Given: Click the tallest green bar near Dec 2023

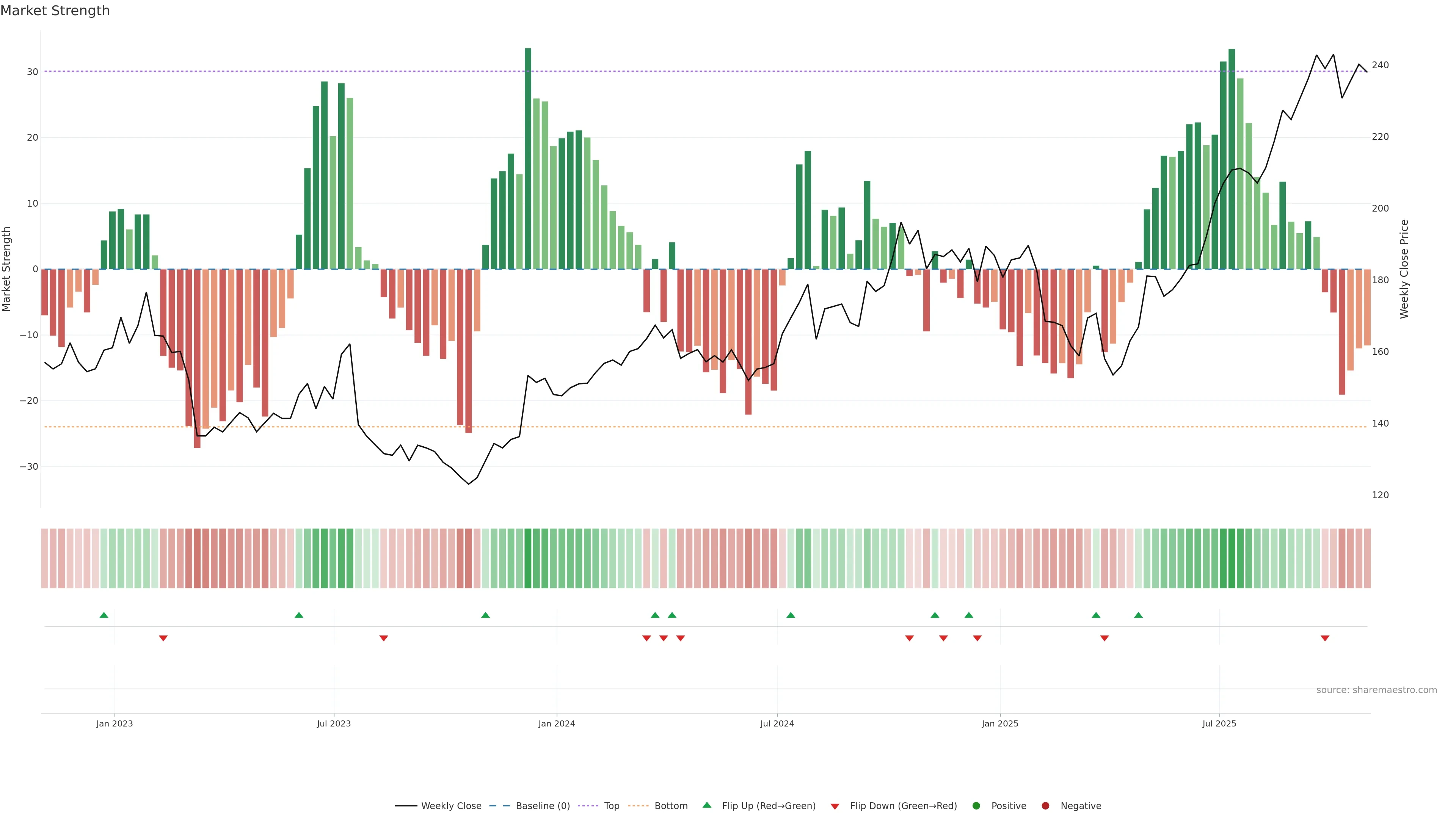Looking at the screenshot, I should click(528, 158).
